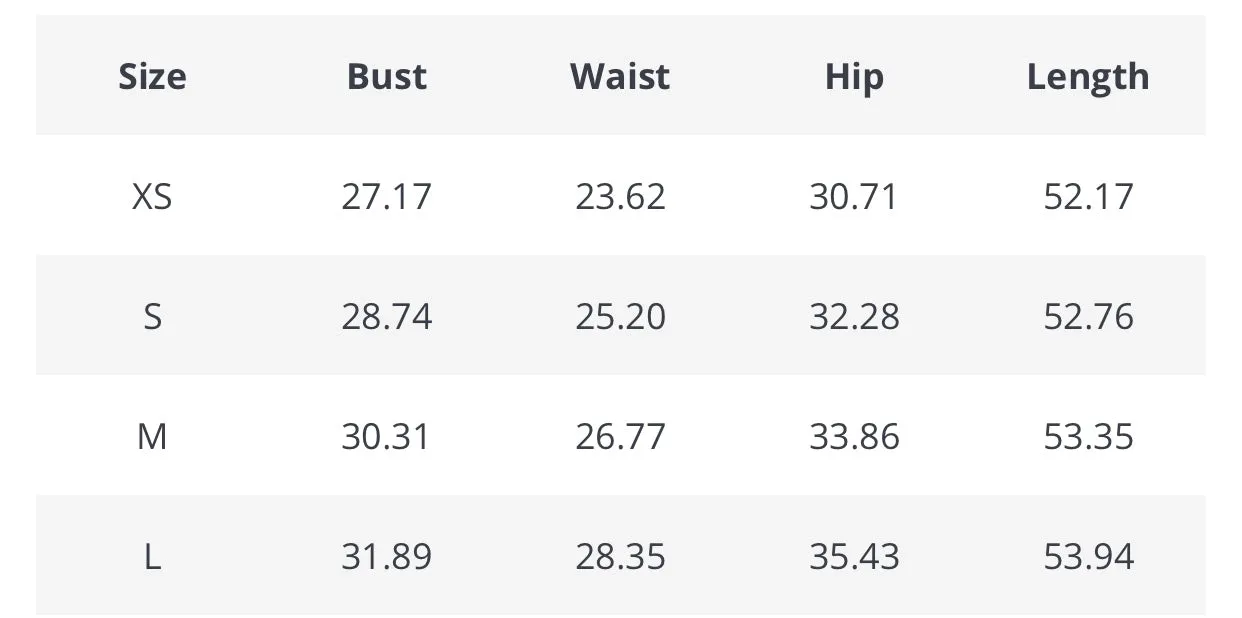
Task: Select the S size row label
Action: point(152,316)
